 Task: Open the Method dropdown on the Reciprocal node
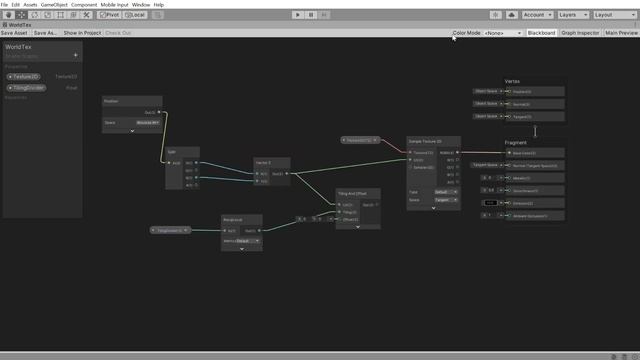click(248, 241)
